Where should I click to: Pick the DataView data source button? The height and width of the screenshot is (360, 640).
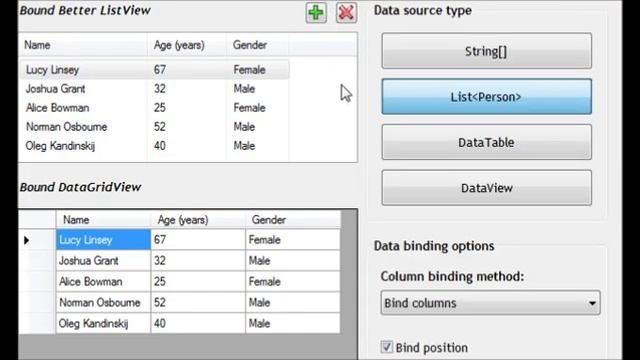(x=486, y=188)
